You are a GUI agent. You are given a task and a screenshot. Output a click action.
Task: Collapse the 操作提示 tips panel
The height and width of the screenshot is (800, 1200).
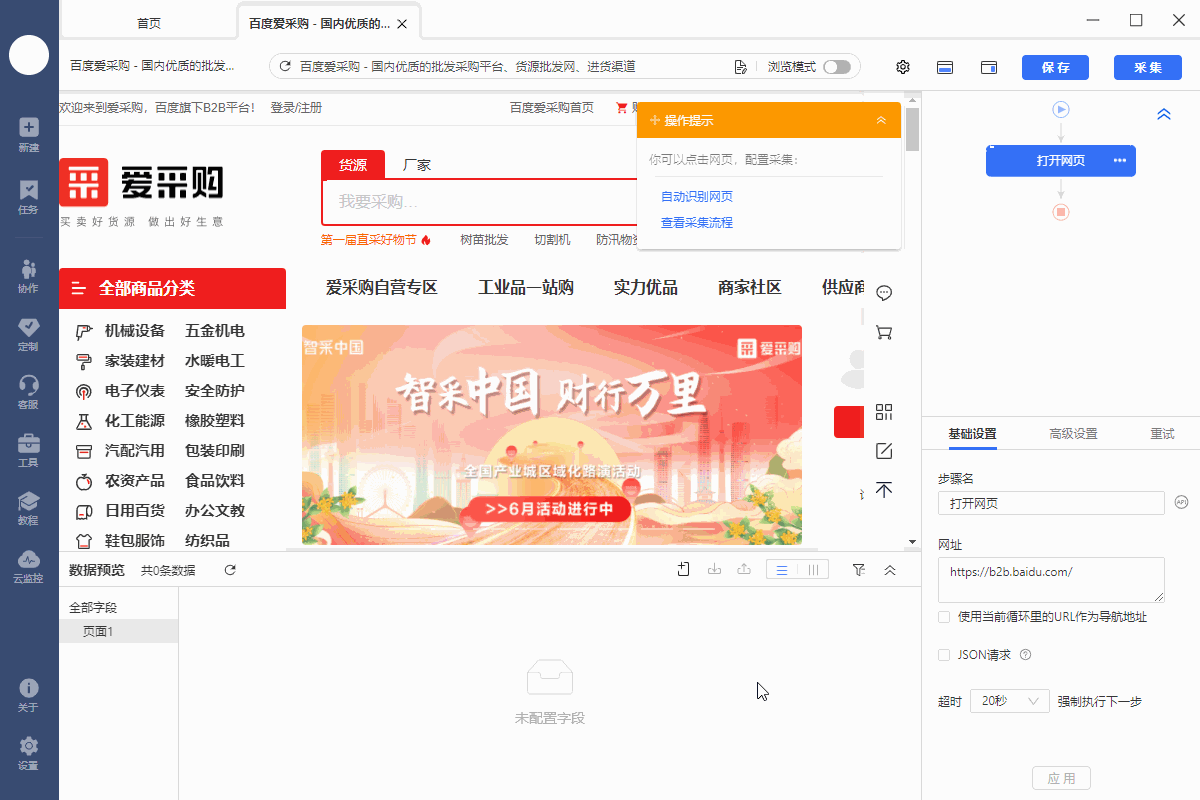coord(881,120)
